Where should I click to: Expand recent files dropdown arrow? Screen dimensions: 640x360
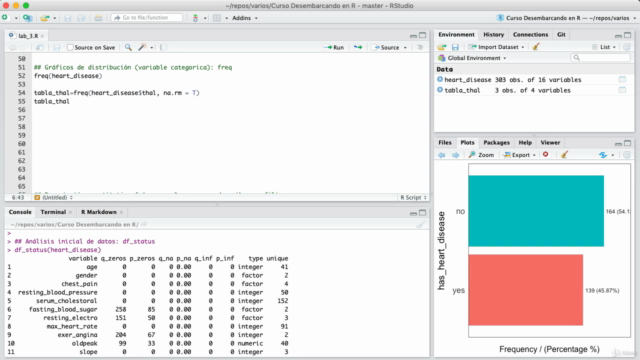pyautogui.click(x=55, y=18)
